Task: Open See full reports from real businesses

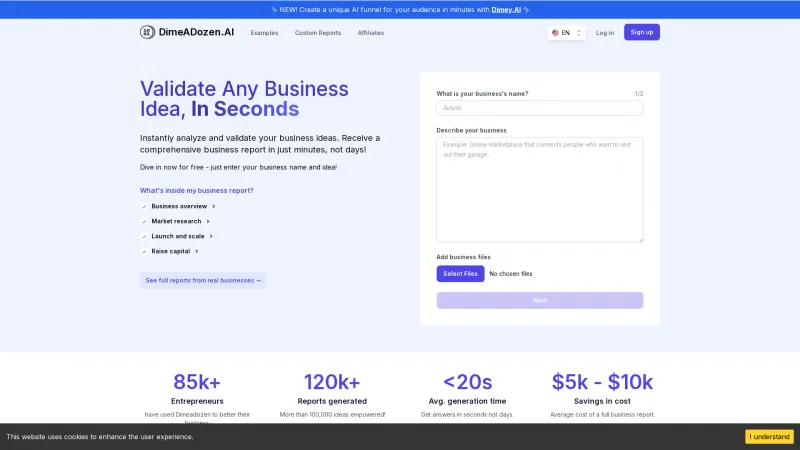Action: tap(203, 280)
